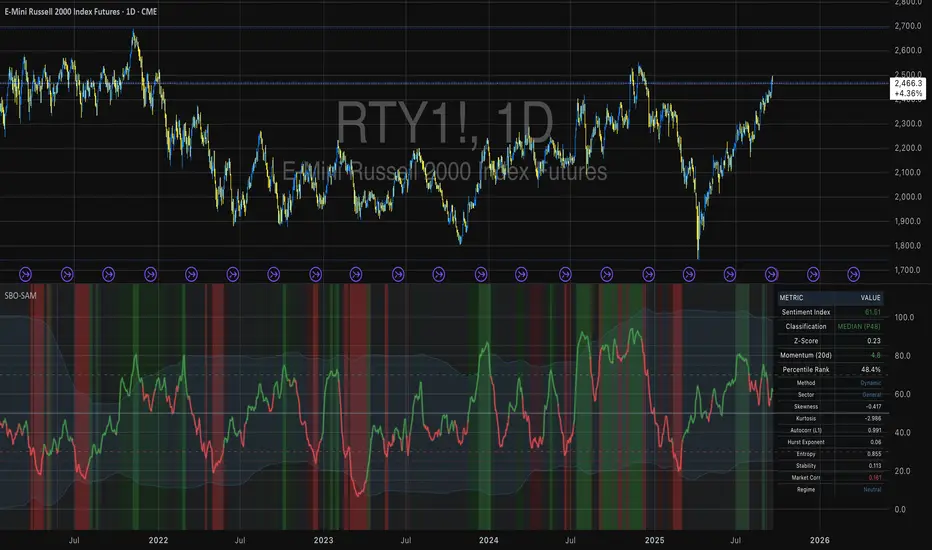The image size is (932, 550).
Task: Open the September 2024 contract rollover marker
Action: coord(607,274)
